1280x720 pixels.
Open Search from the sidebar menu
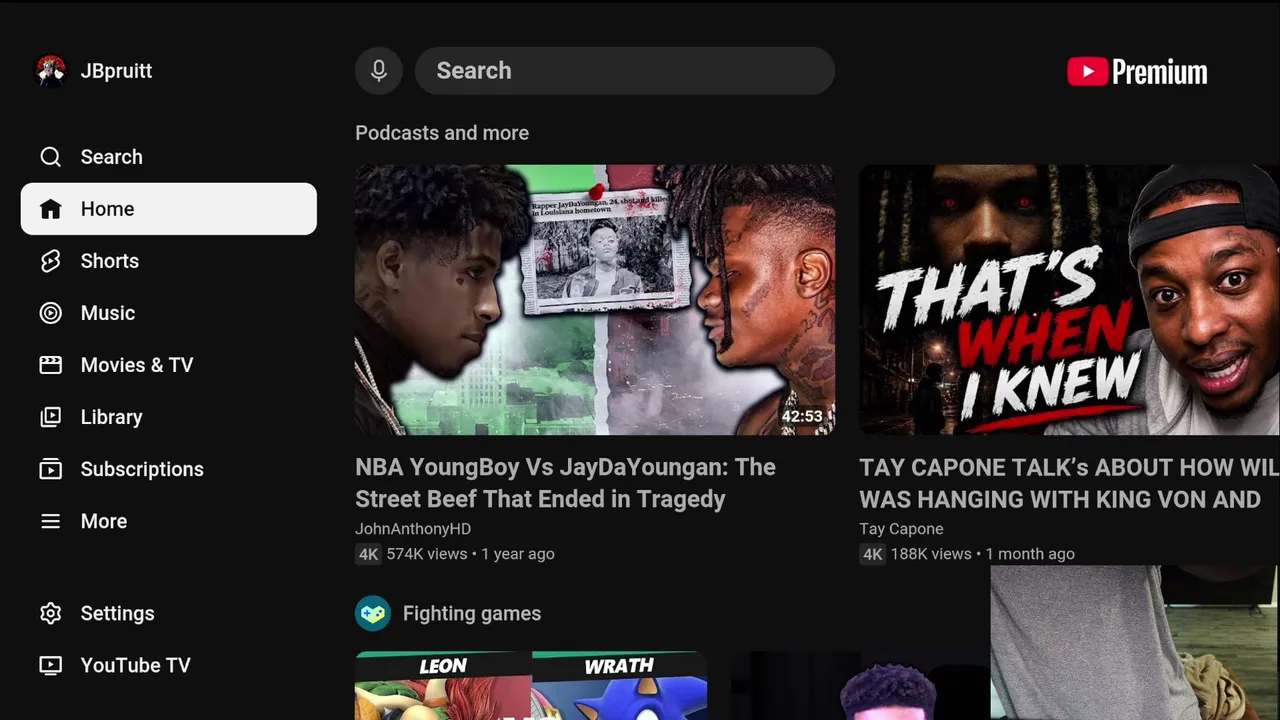pyautogui.click(x=169, y=157)
